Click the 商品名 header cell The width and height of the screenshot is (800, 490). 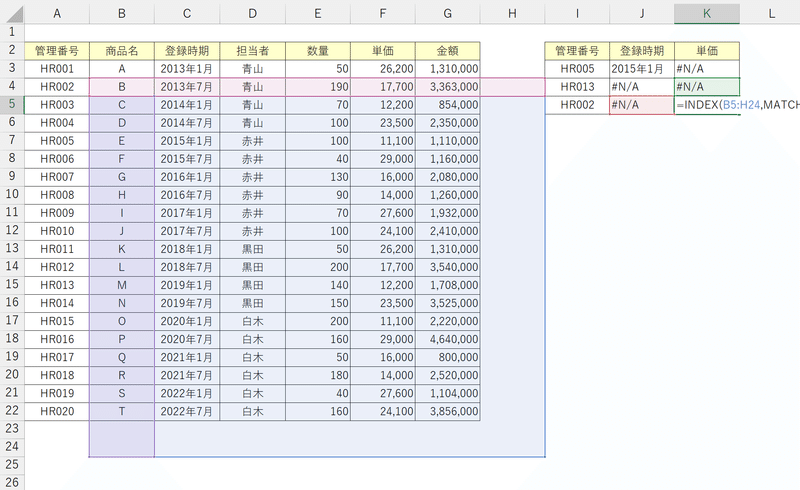pyautogui.click(x=122, y=51)
